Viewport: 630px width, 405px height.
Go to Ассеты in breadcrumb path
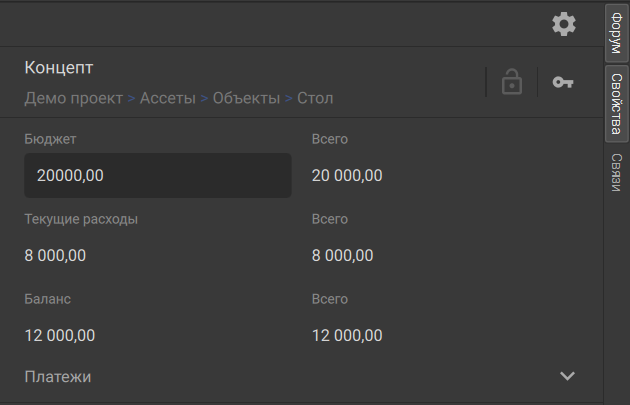tap(168, 98)
